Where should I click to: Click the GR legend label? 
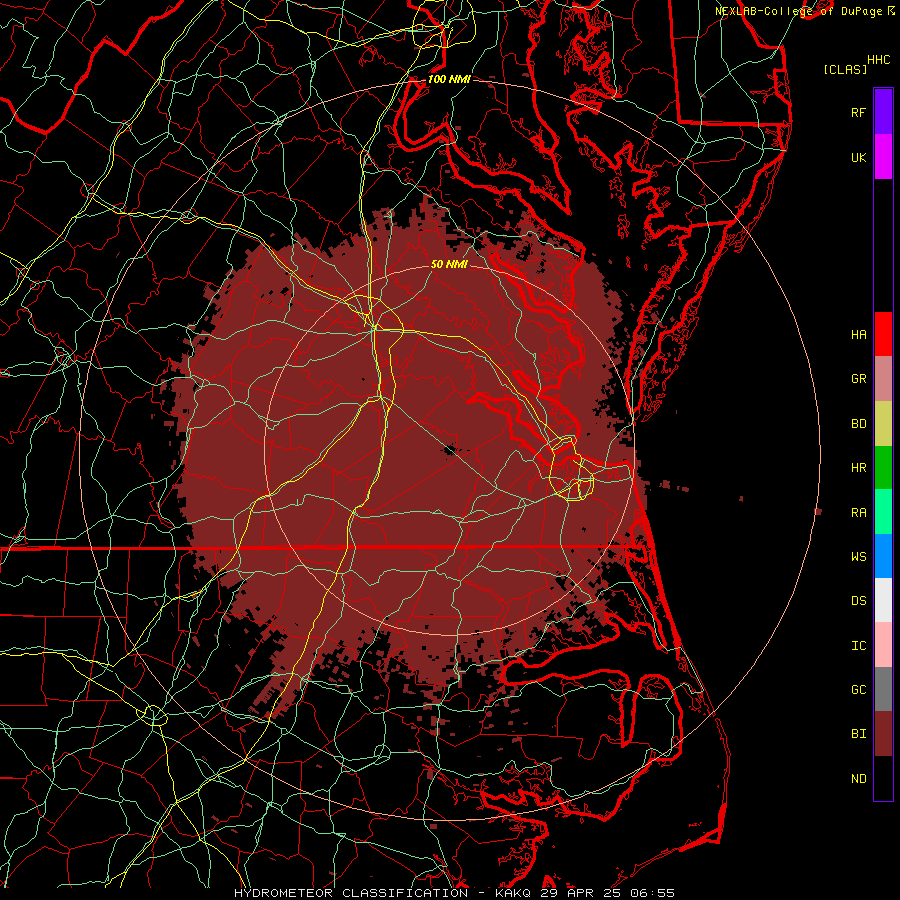click(858, 379)
